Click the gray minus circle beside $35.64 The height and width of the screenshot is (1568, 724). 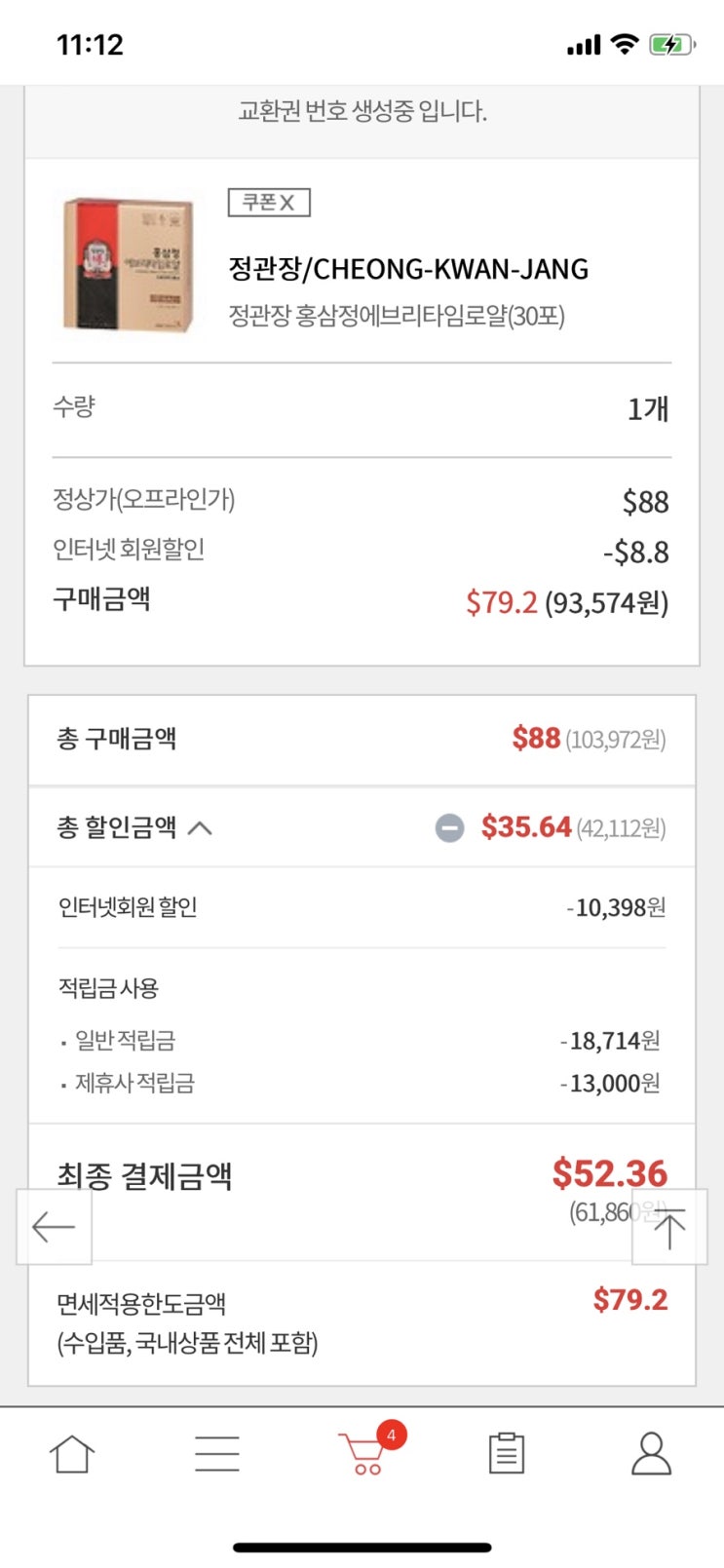(449, 828)
